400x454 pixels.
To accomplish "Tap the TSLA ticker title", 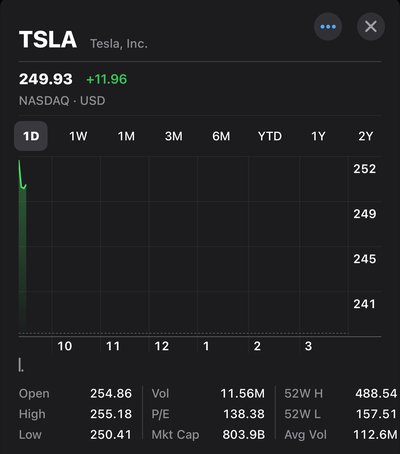I will click(x=48, y=40).
